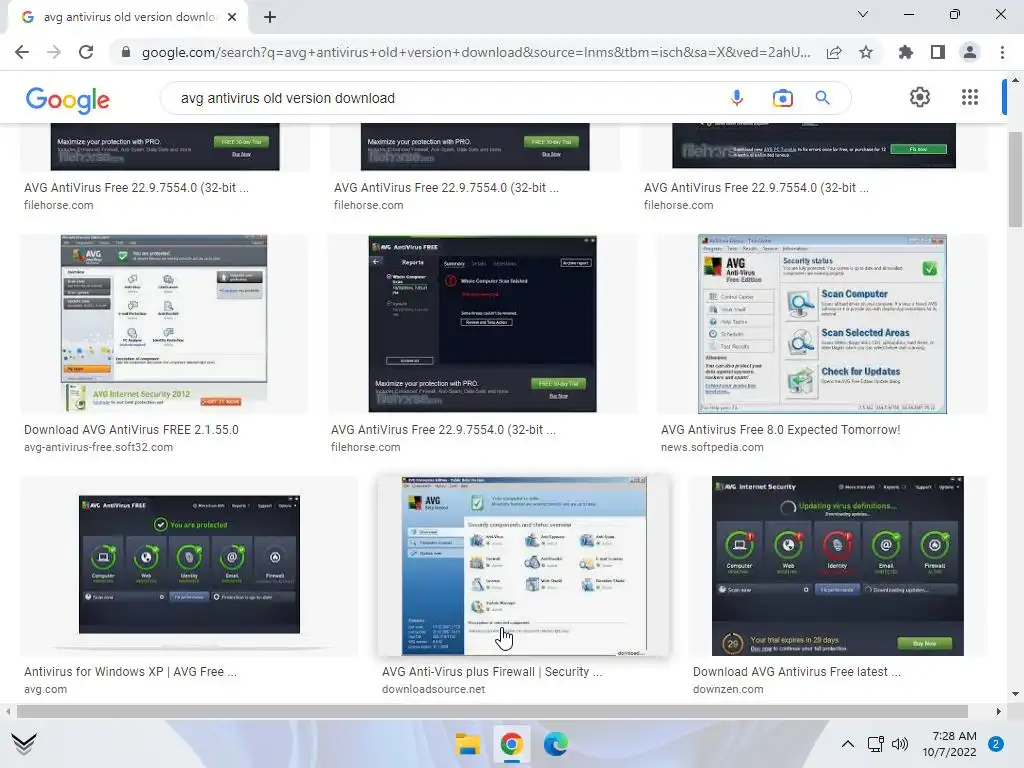Search by image with camera icon
1024x768 pixels.
pos(782,98)
